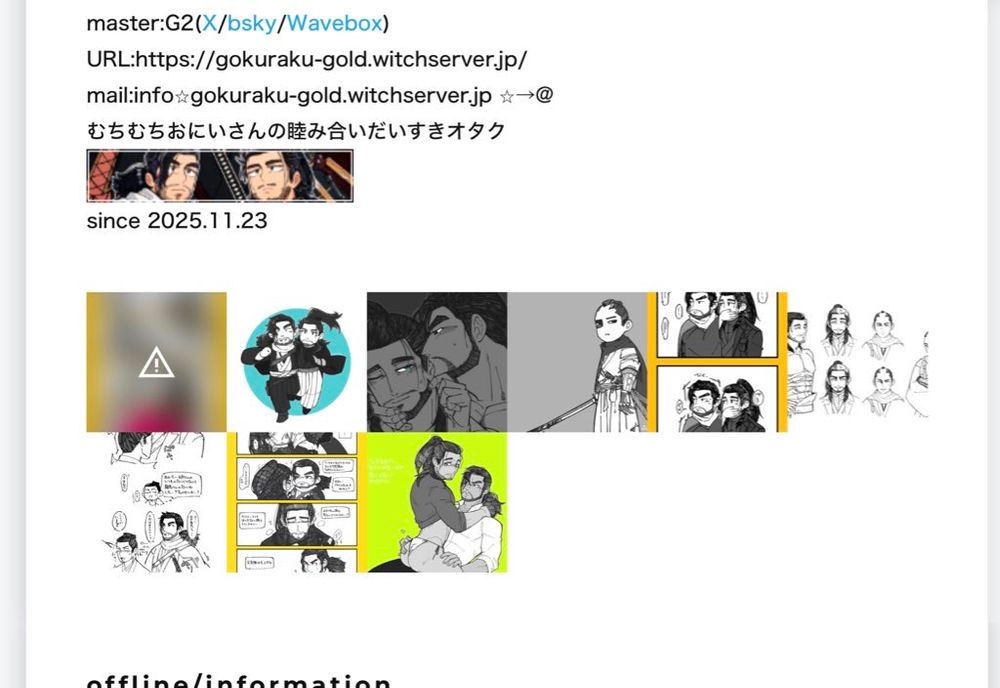1000x688 pixels.
Task: Click the site URL text gokuraku-gold.witchserver.jp
Action: [331, 59]
